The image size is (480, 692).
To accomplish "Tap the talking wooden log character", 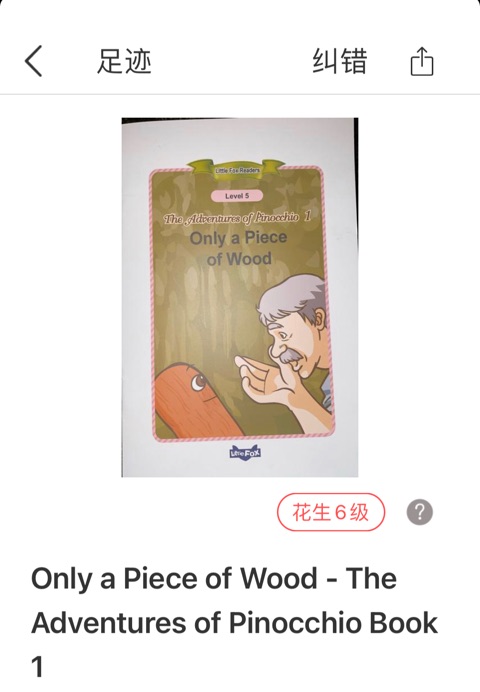I will 194,400.
